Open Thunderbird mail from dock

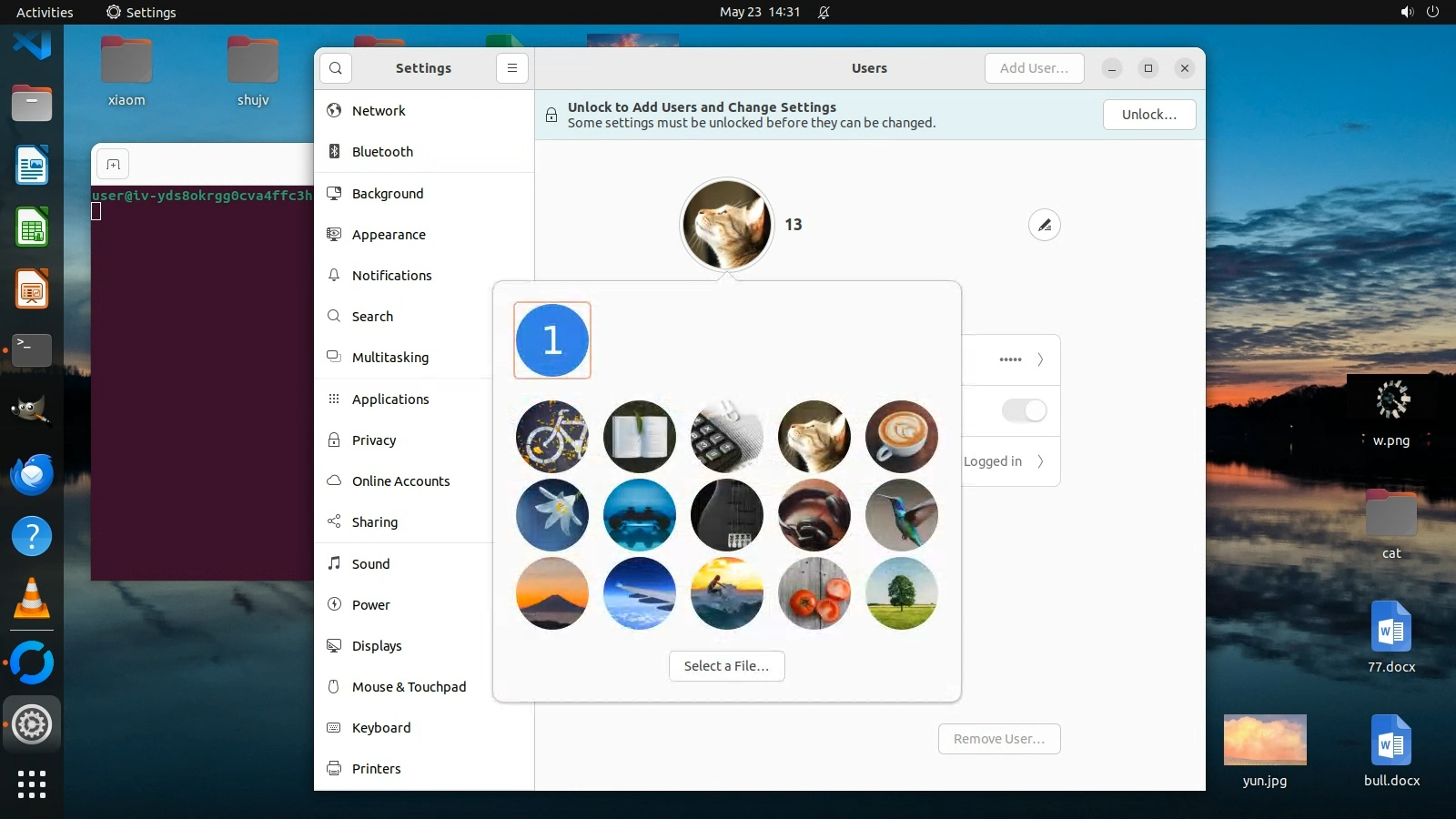click(x=32, y=474)
